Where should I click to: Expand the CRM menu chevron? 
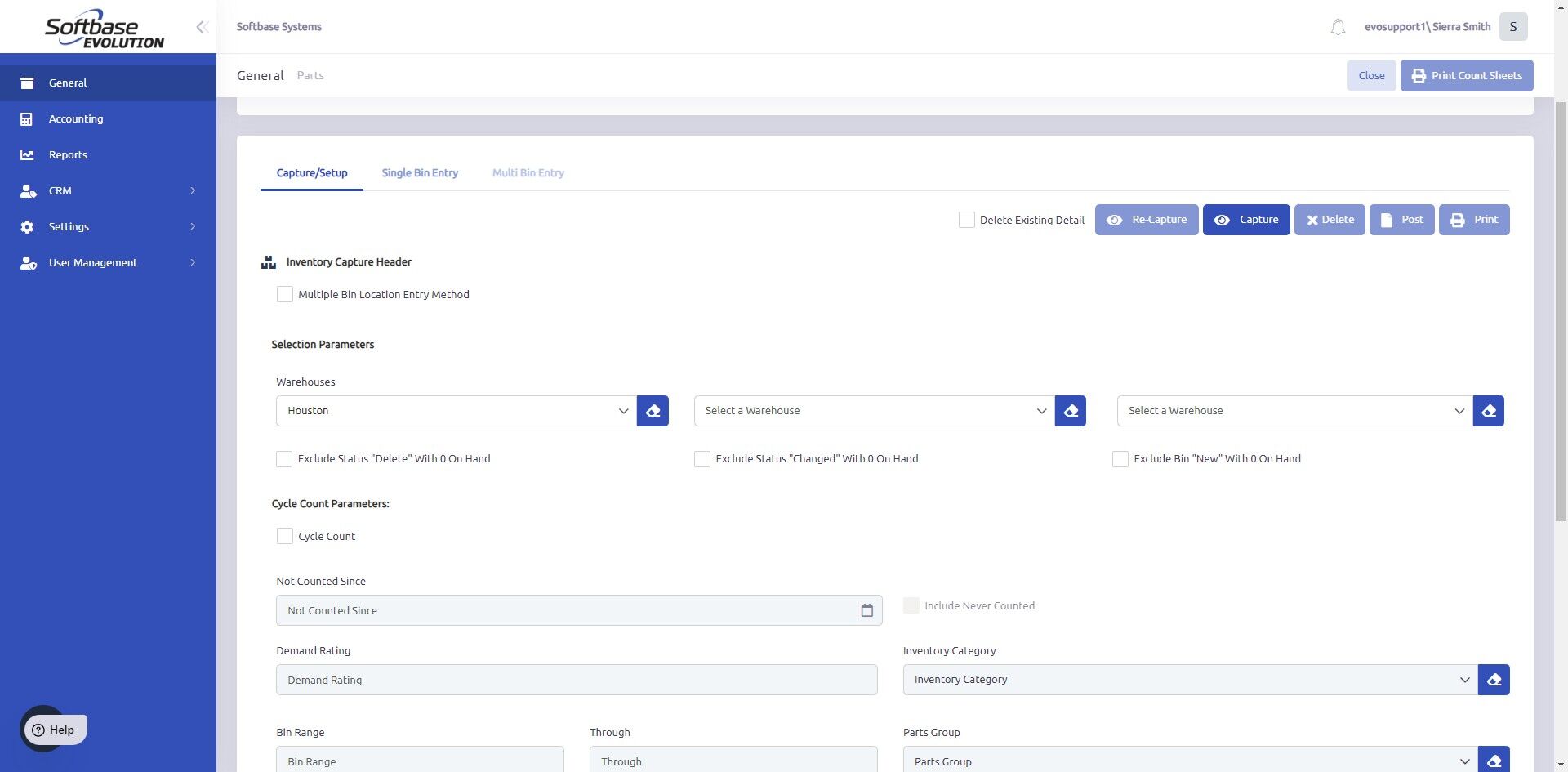coord(193,191)
